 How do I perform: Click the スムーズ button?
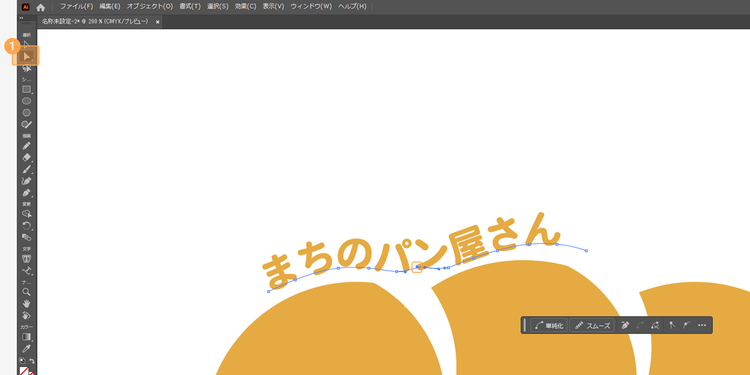click(592, 326)
